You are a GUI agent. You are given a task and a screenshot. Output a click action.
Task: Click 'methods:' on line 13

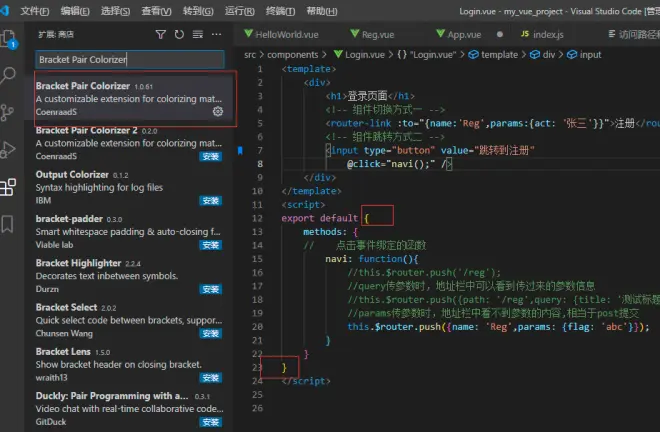click(325, 232)
